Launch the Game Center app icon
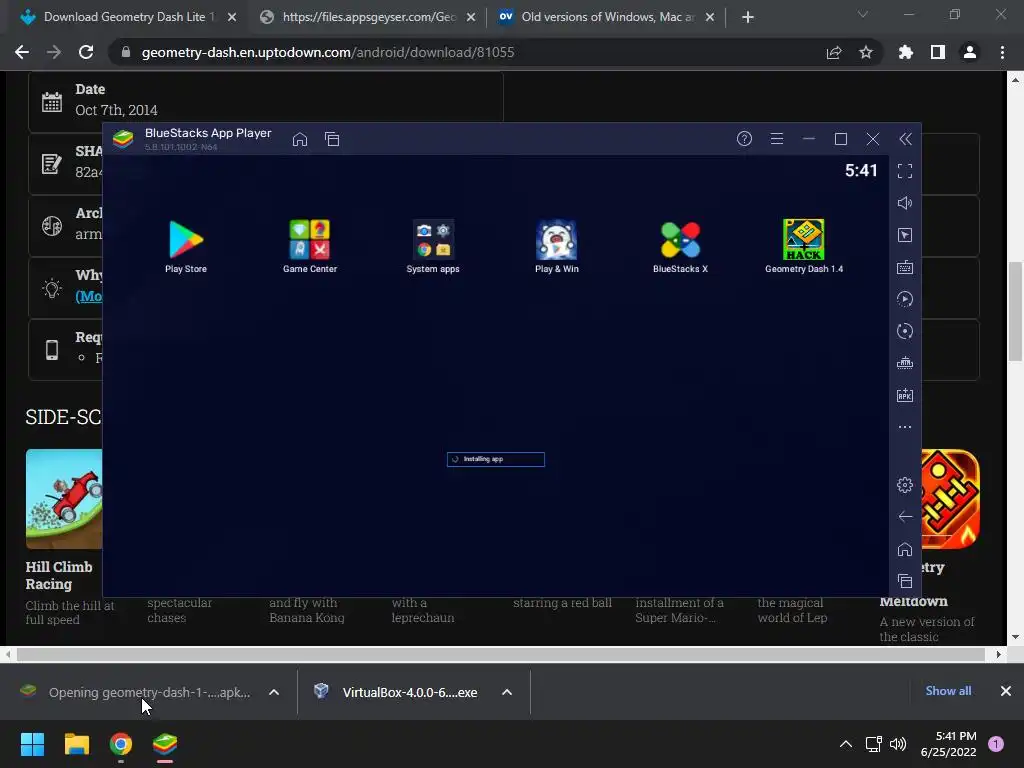 tap(310, 246)
